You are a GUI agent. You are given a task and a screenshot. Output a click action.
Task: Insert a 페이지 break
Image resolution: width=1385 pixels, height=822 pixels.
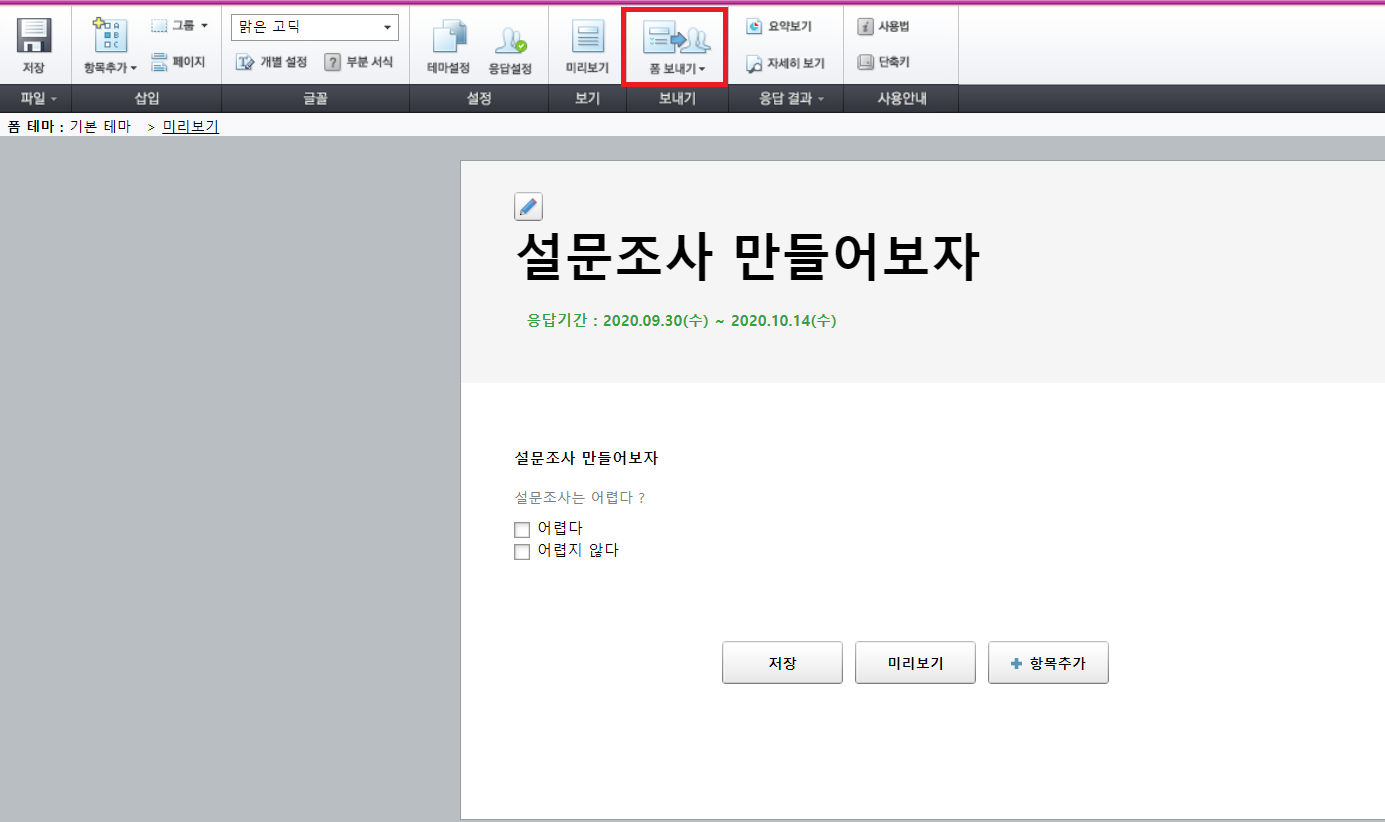[x=178, y=62]
